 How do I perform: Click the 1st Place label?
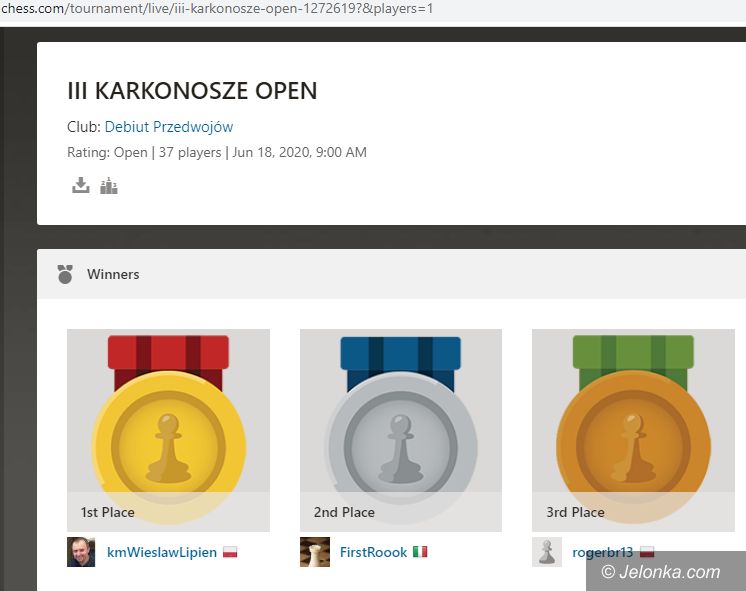[x=108, y=512]
